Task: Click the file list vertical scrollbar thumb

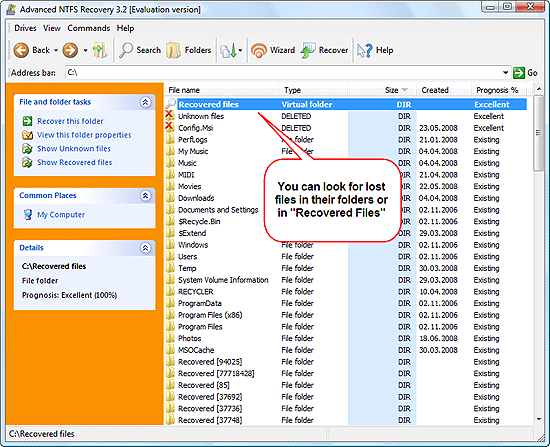Action: click(x=538, y=132)
